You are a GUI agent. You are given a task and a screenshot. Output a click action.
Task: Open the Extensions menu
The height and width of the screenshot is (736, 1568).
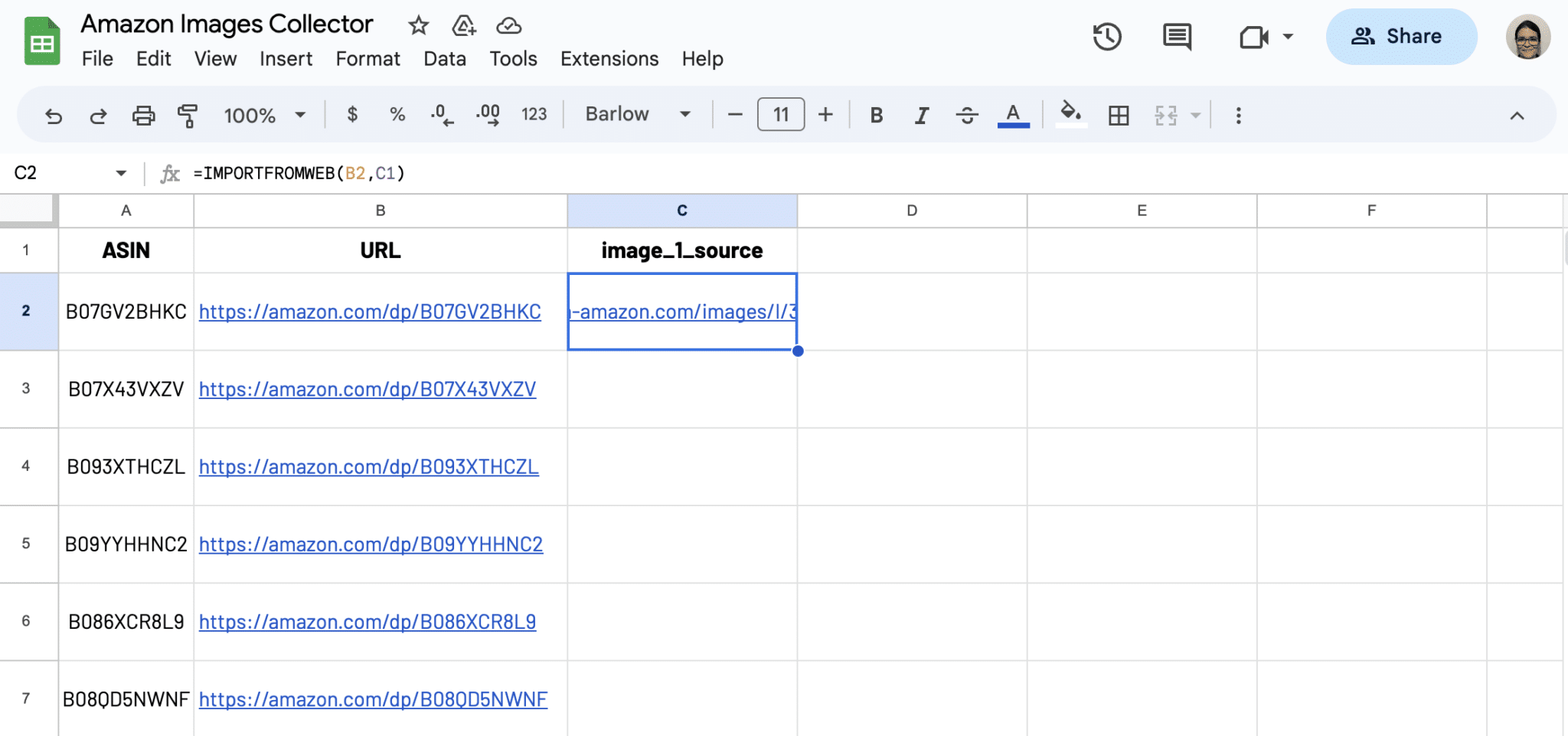click(x=609, y=59)
